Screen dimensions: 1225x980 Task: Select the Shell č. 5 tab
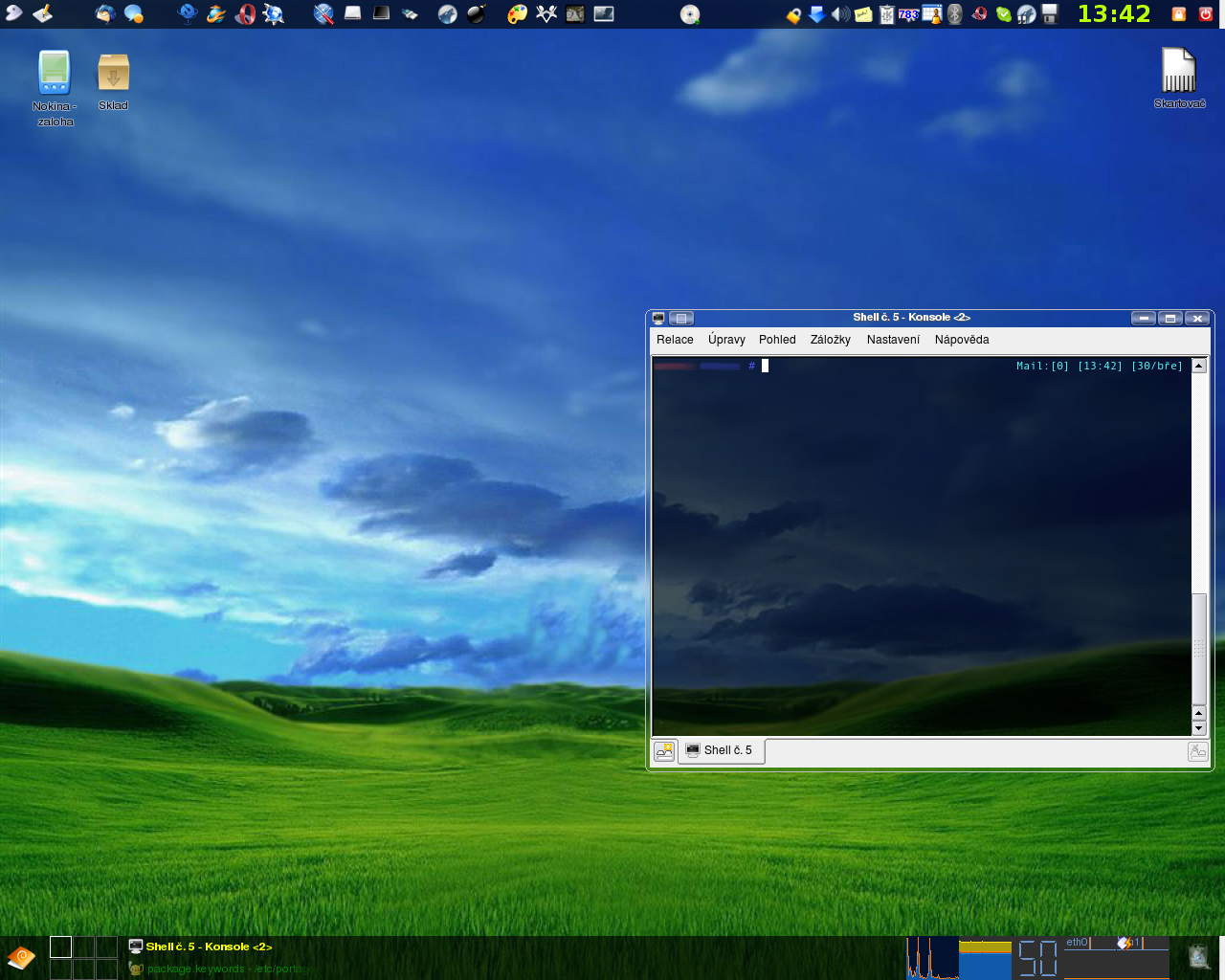(x=721, y=750)
